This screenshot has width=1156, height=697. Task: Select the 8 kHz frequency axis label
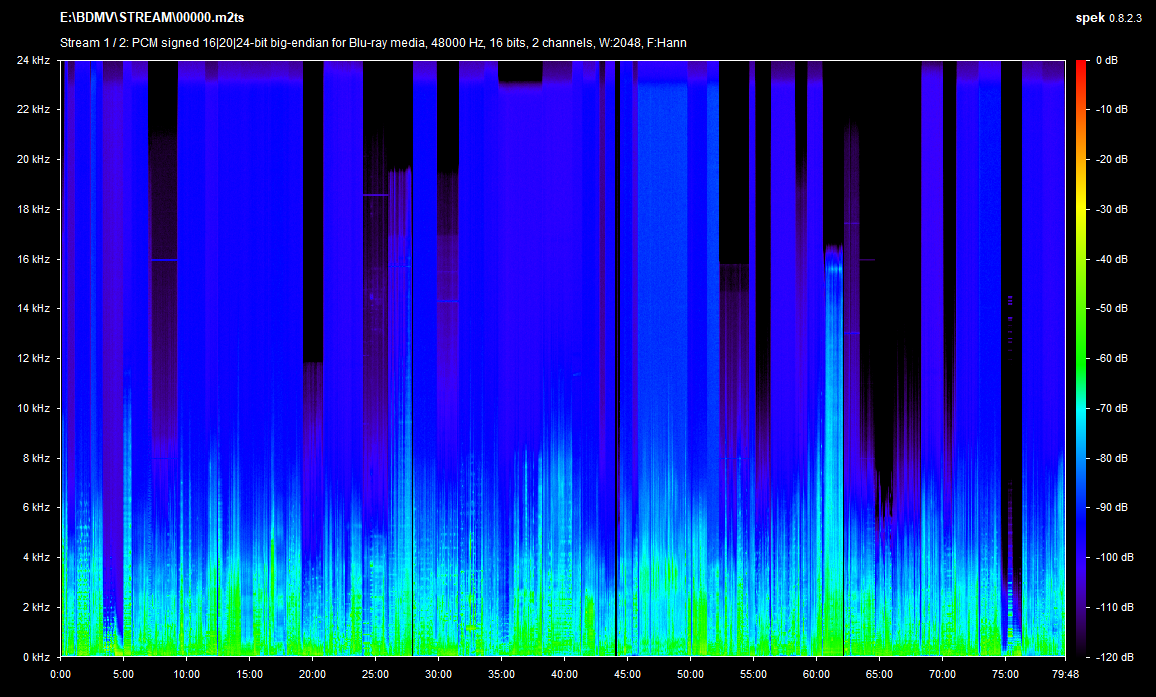pyautogui.click(x=36, y=458)
